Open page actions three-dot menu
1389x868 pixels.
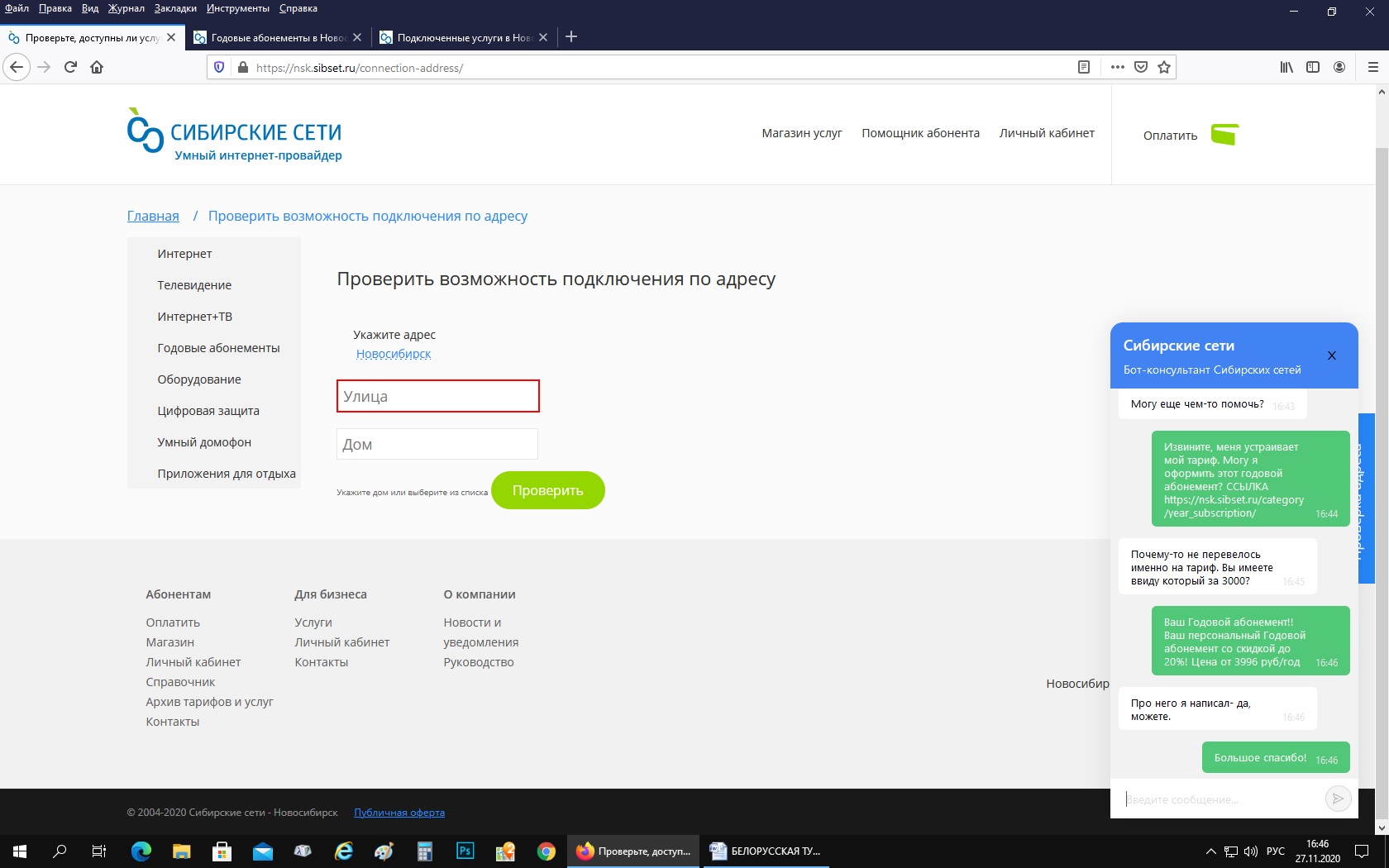[1118, 67]
